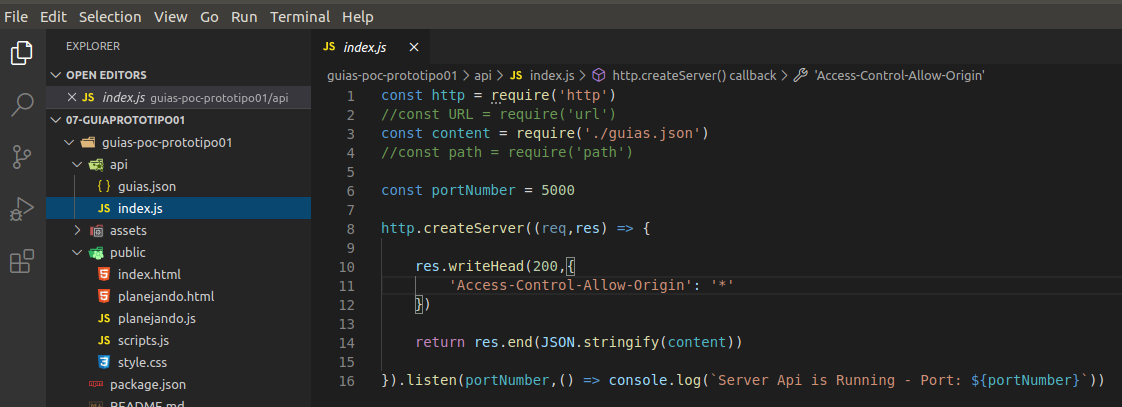Viewport: 1122px width, 407px height.
Task: Open the Extensions activity bar icon
Action: pyautogui.click(x=22, y=261)
